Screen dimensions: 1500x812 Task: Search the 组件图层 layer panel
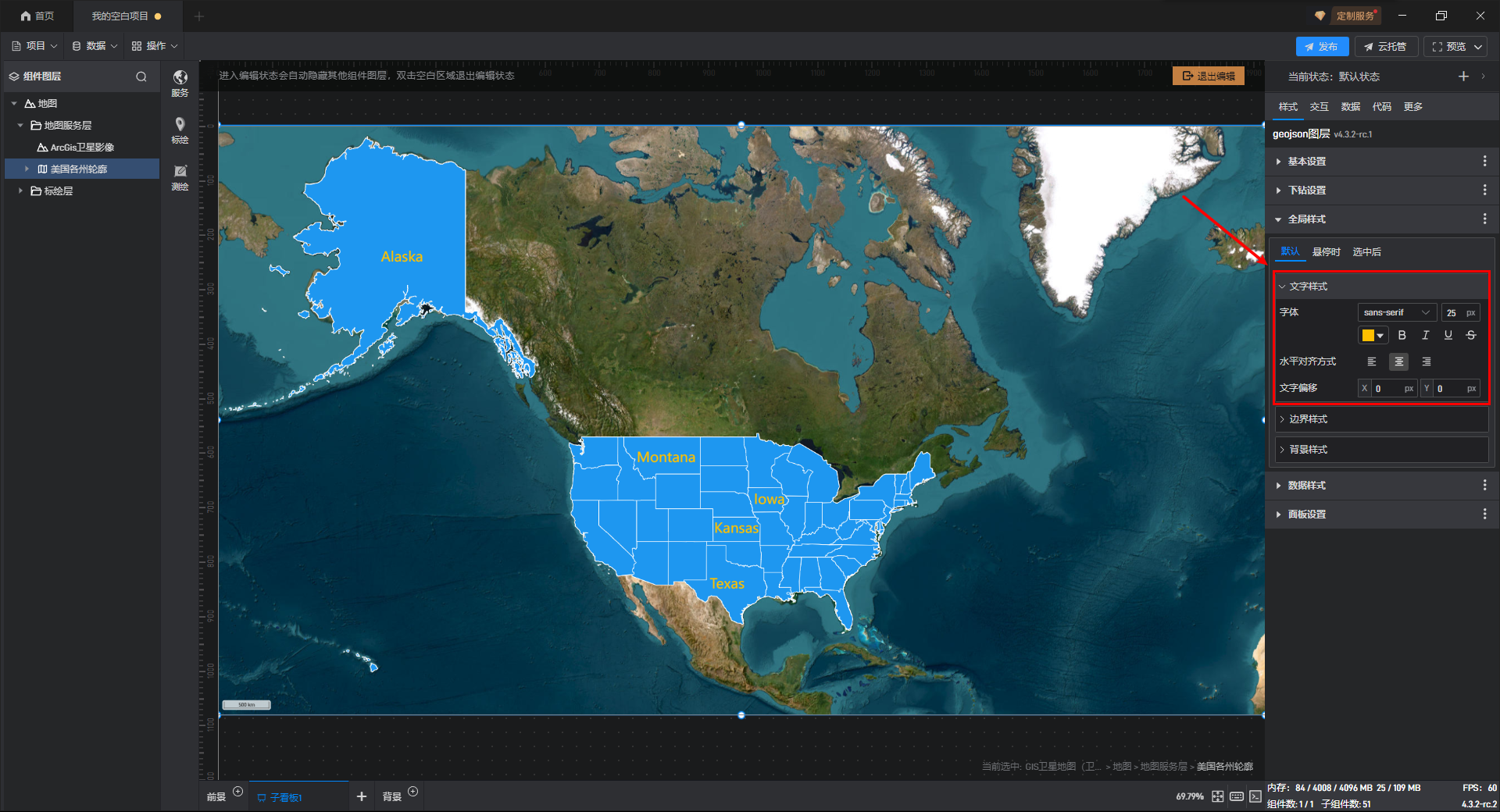(141, 77)
